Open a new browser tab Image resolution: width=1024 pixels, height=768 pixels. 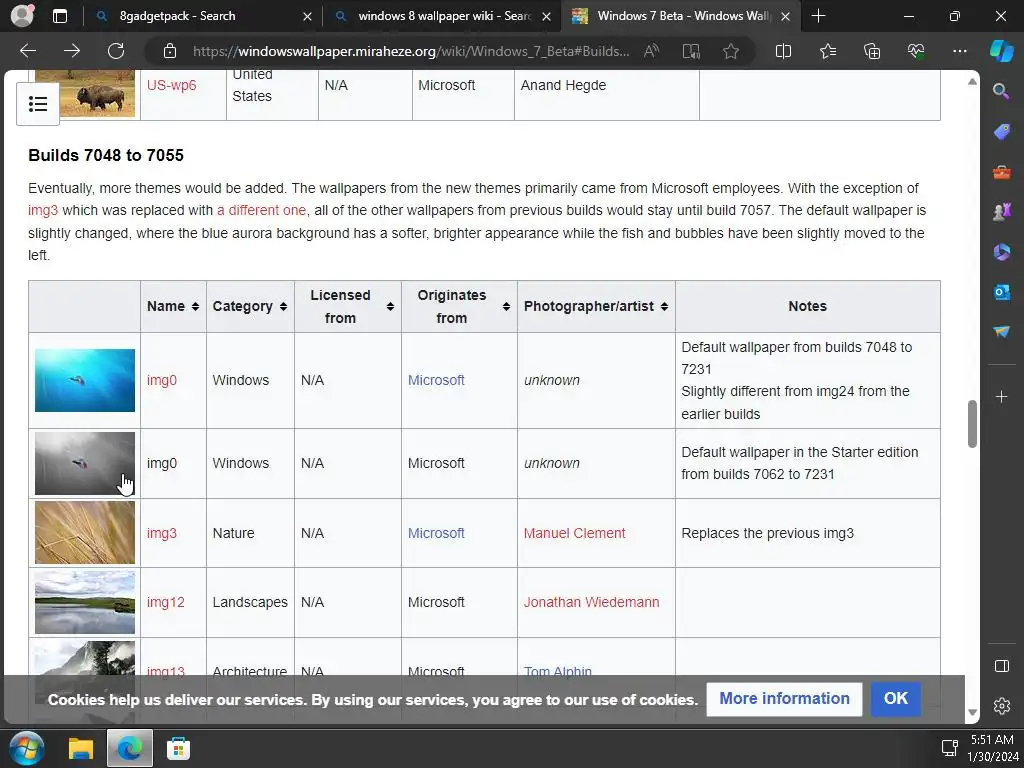[818, 16]
